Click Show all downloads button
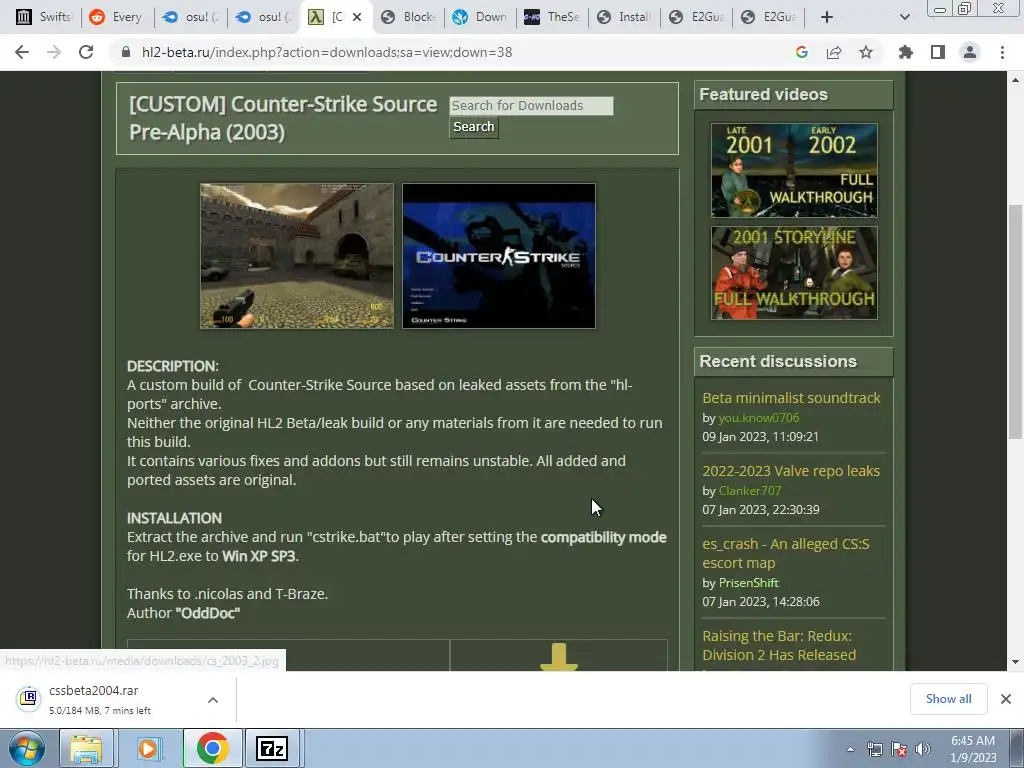 [x=948, y=699]
